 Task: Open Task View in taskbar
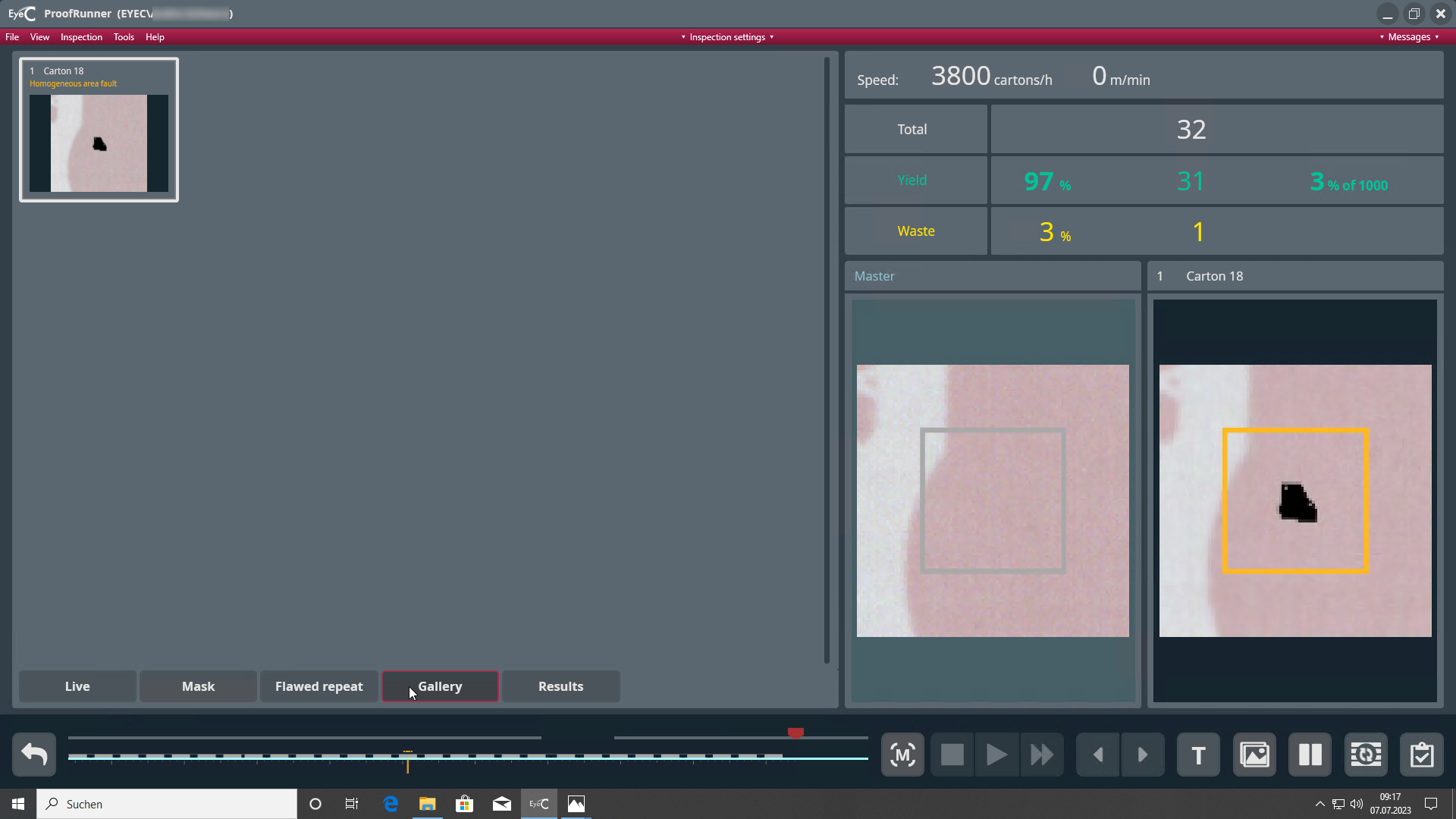[x=352, y=804]
